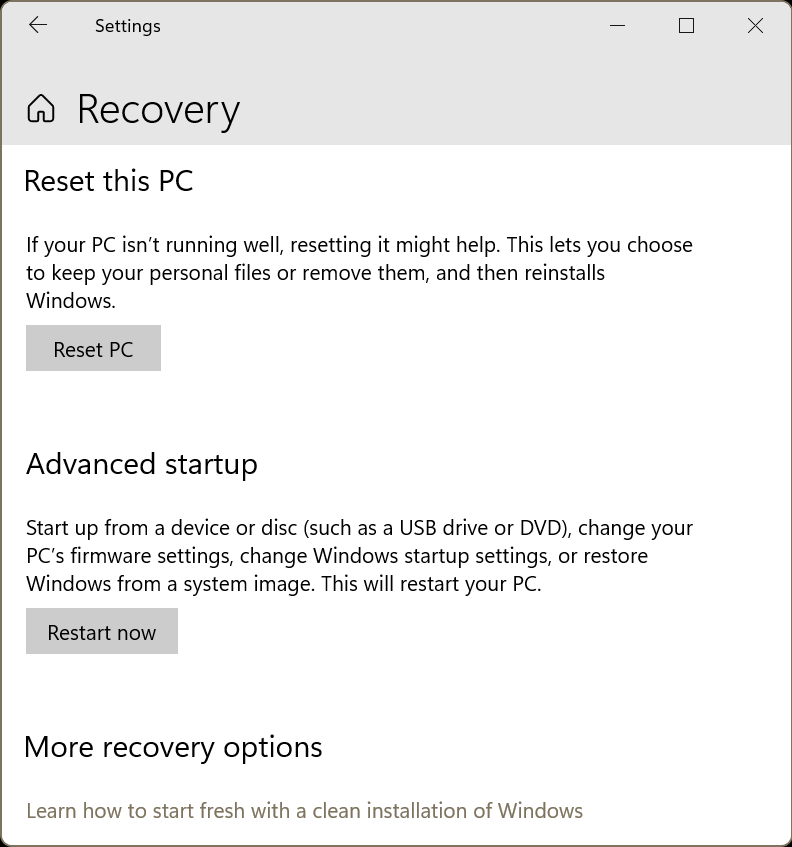Open the clean installation of Windows link
Image resolution: width=792 pixels, height=847 pixels.
point(305,810)
